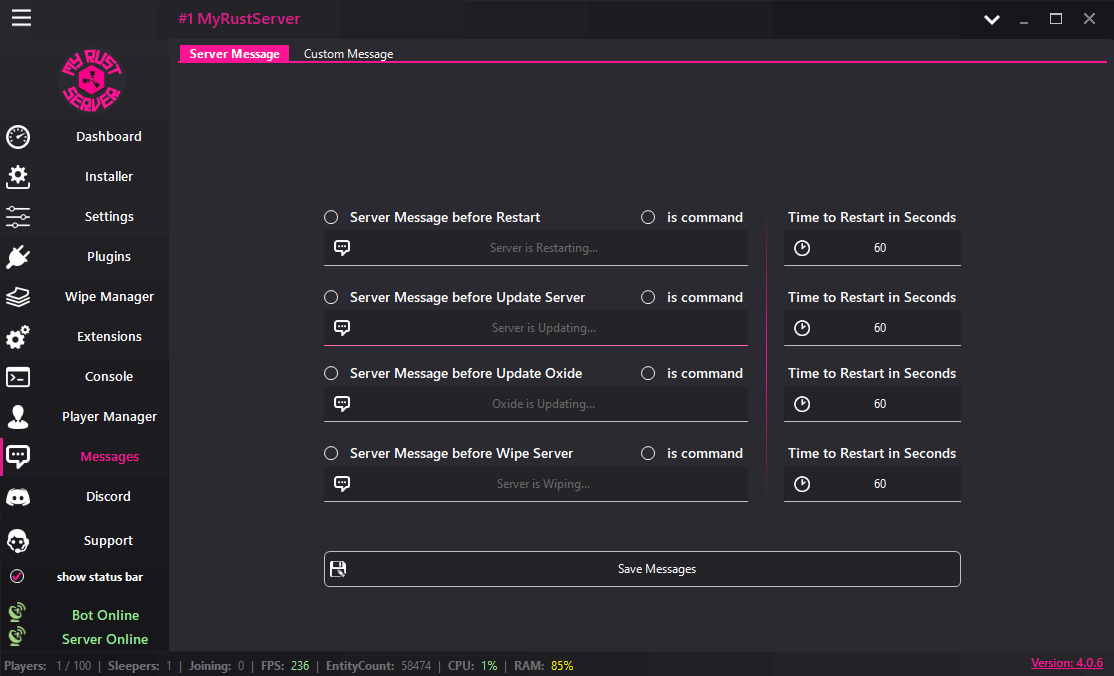Mark restart message as command
The height and width of the screenshot is (676, 1114).
[x=648, y=216]
